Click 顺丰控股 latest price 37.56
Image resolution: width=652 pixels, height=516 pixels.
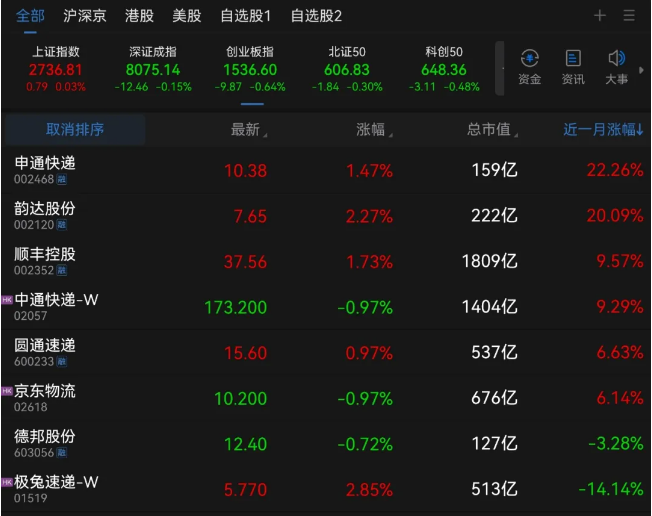[245, 262]
